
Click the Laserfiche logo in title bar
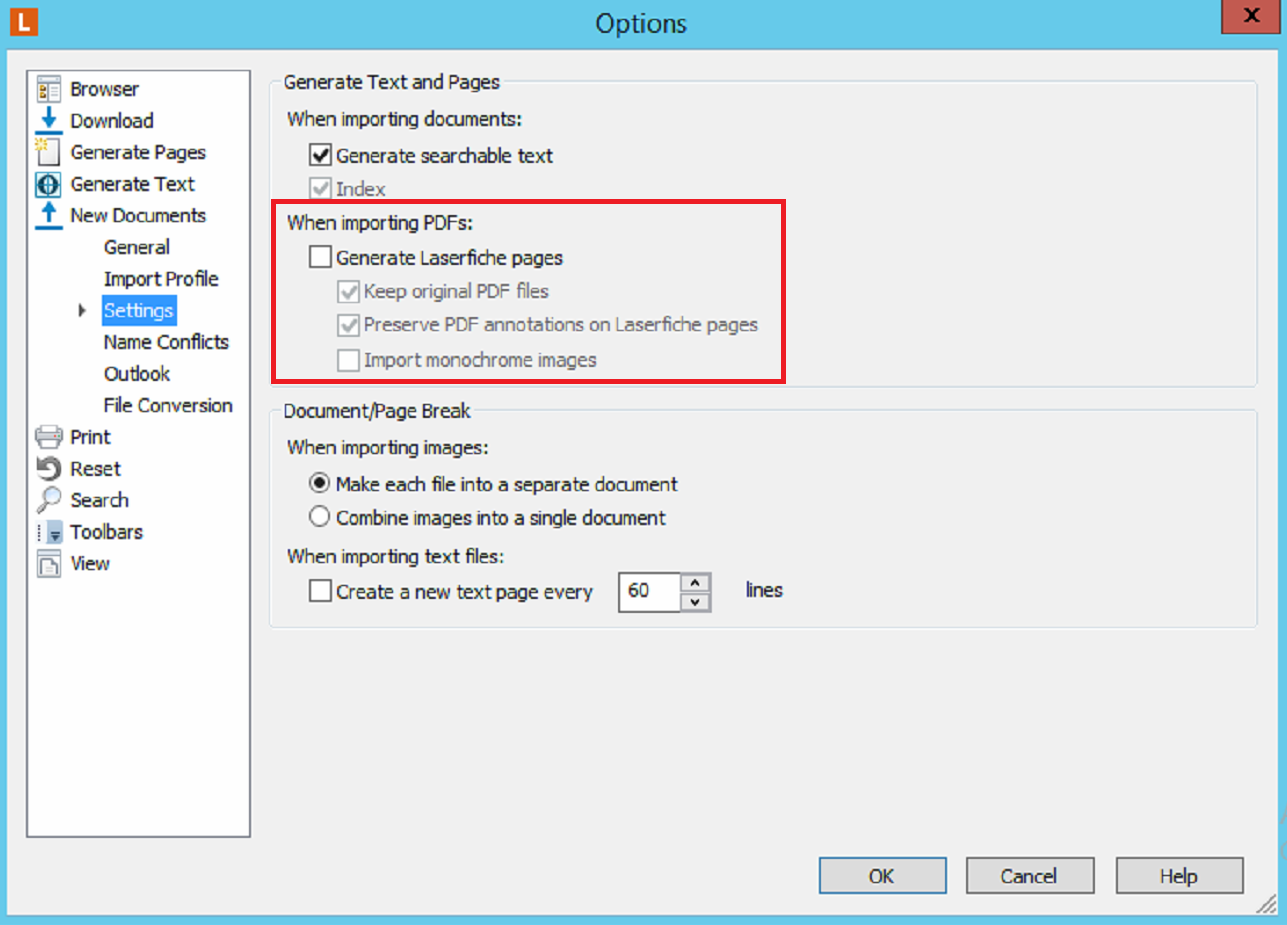(x=22, y=21)
